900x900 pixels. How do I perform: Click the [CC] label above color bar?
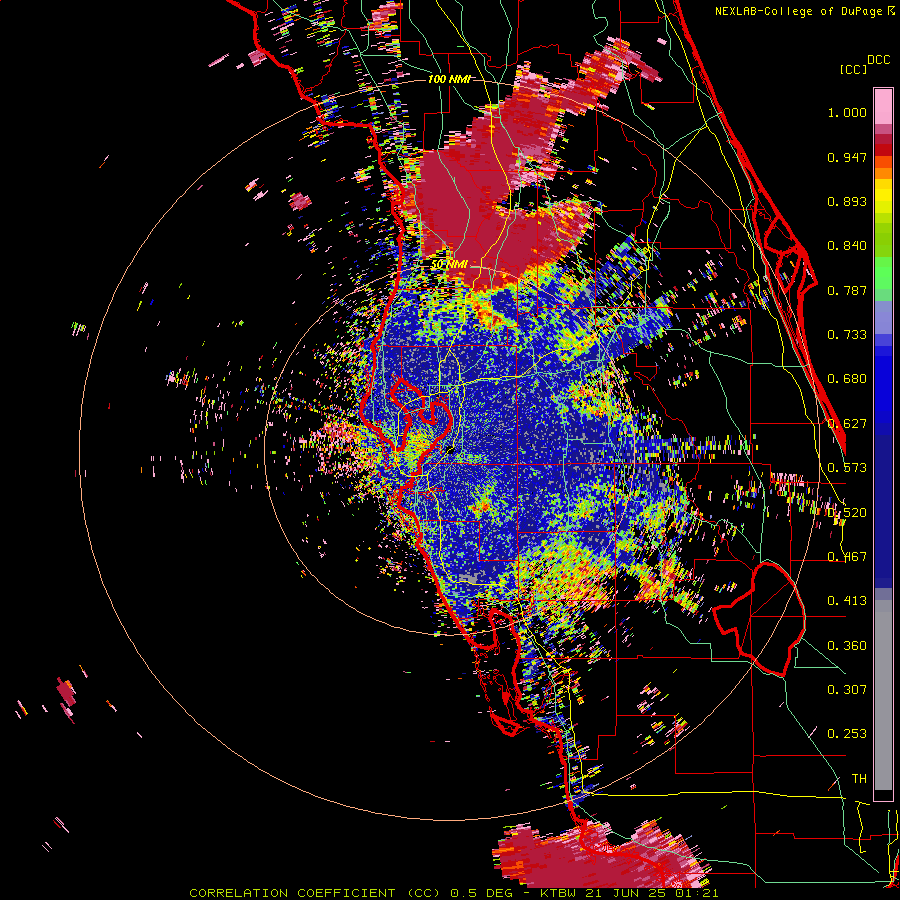click(x=853, y=69)
